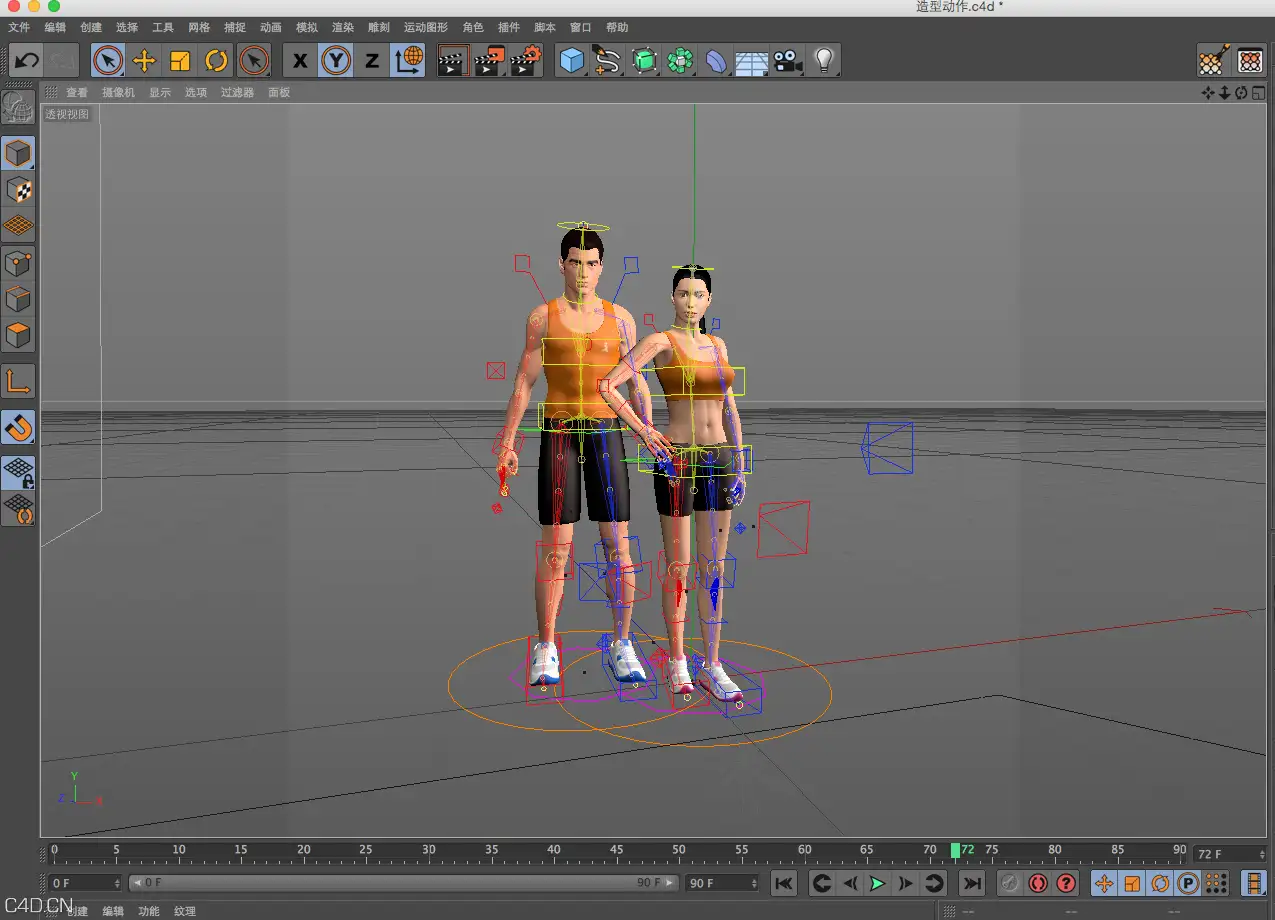This screenshot has height=920, width=1275.
Task: Click the green playhead marker at frame 72
Action: (955, 850)
